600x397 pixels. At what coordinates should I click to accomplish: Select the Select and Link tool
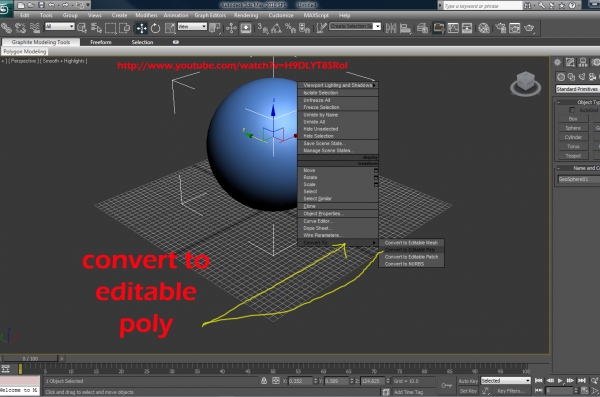[7, 28]
